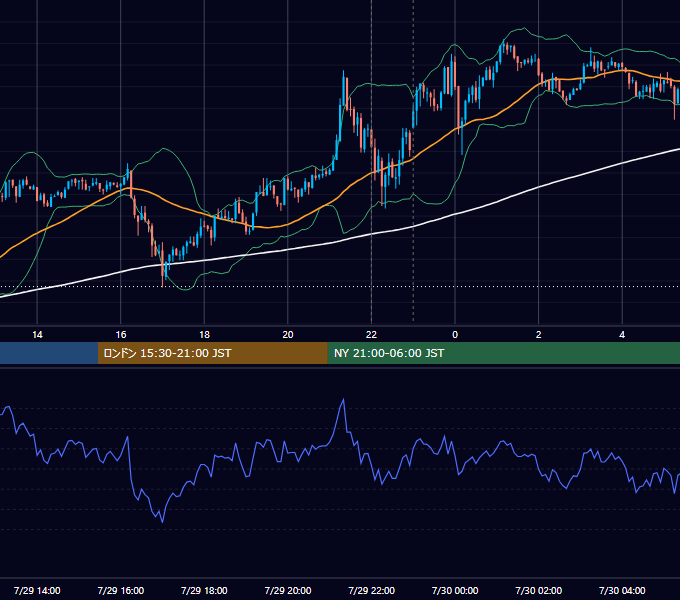Select the 22 hour label on price chart axis

coord(372,335)
